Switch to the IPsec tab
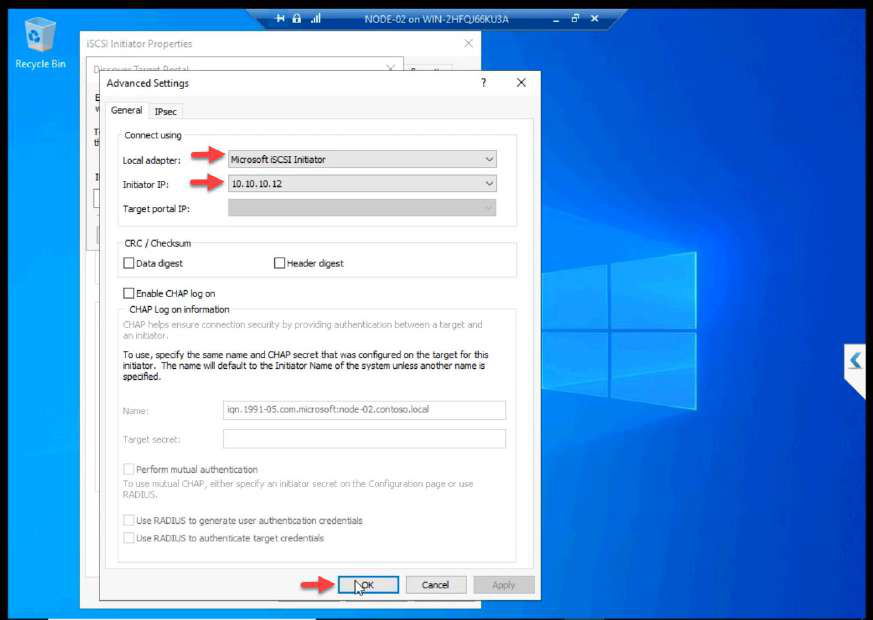 tap(165, 111)
